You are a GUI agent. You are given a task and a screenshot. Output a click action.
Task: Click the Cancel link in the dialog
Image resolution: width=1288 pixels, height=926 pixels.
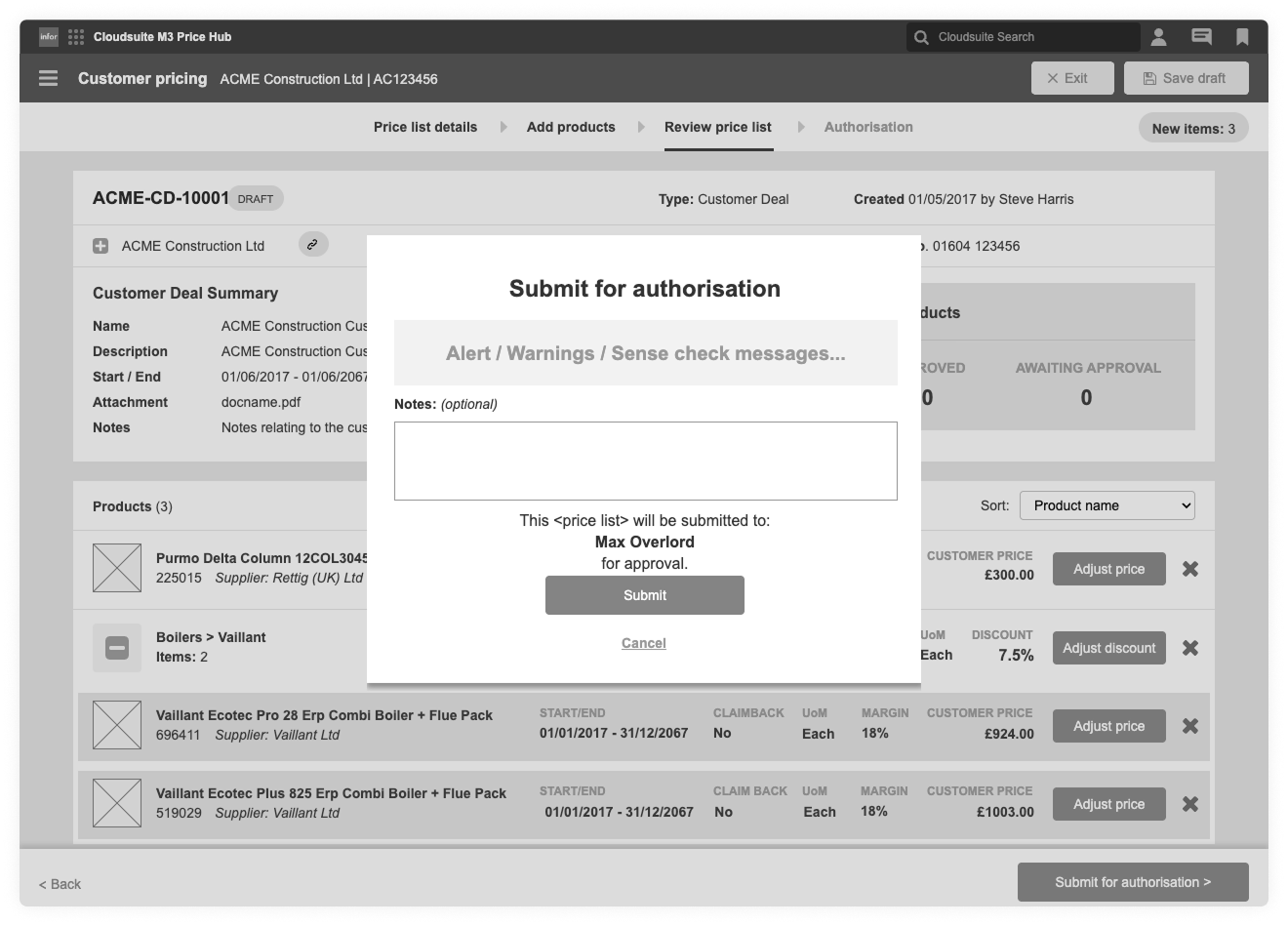pos(644,643)
